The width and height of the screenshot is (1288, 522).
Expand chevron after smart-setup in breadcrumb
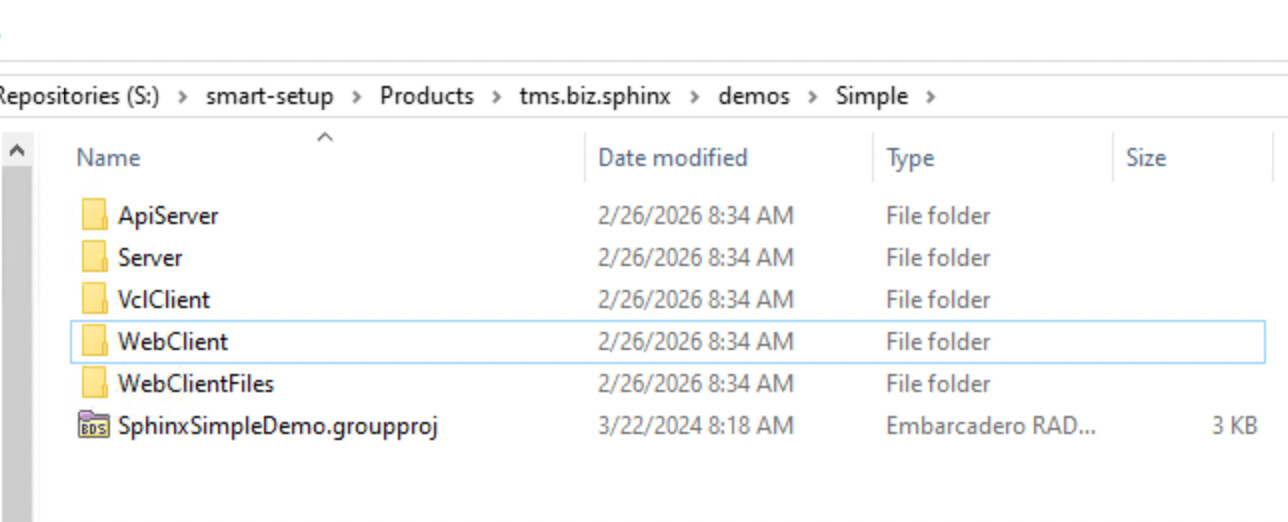(x=357, y=97)
